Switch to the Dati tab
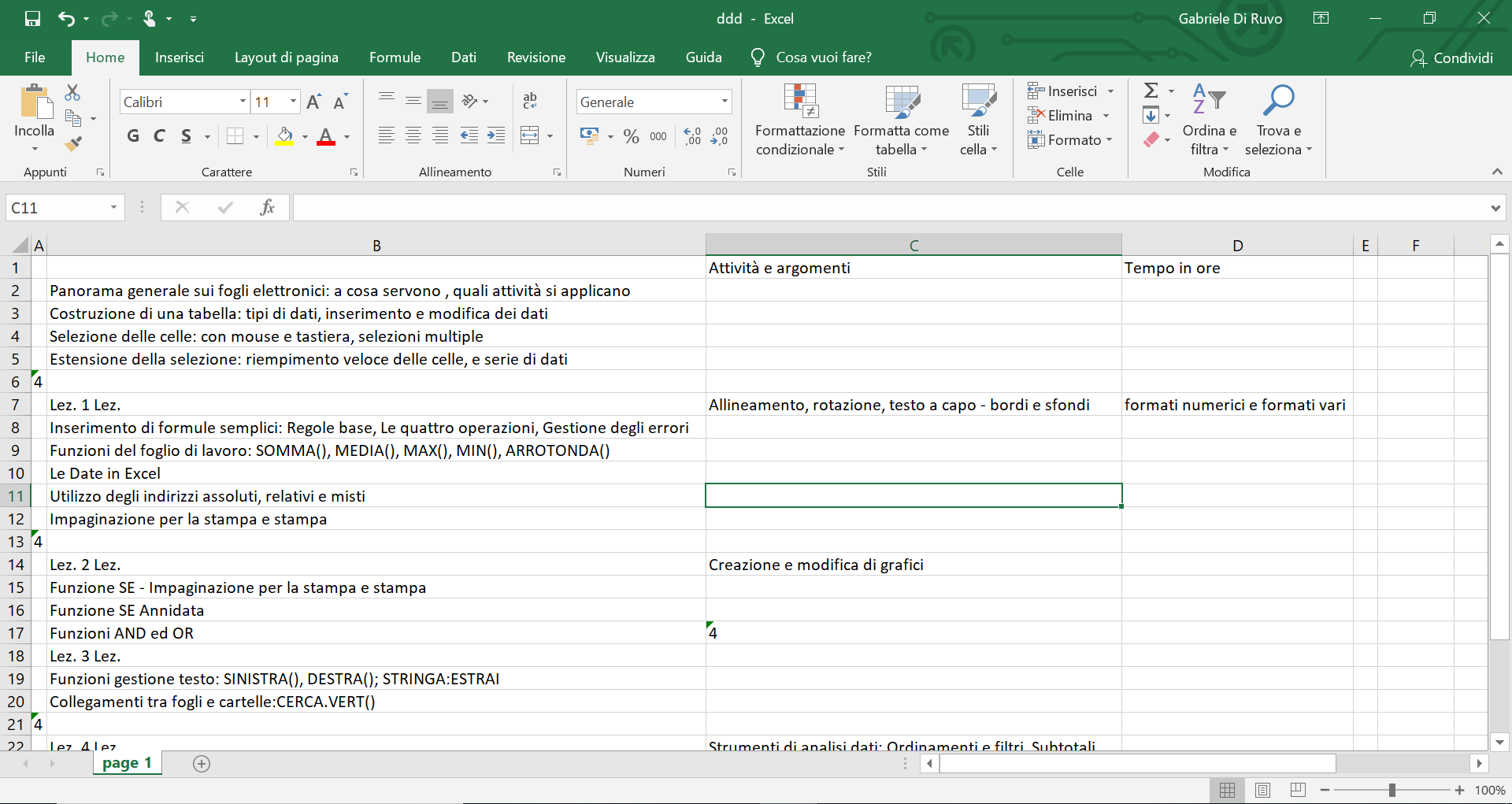The width and height of the screenshot is (1512, 804). 464,57
